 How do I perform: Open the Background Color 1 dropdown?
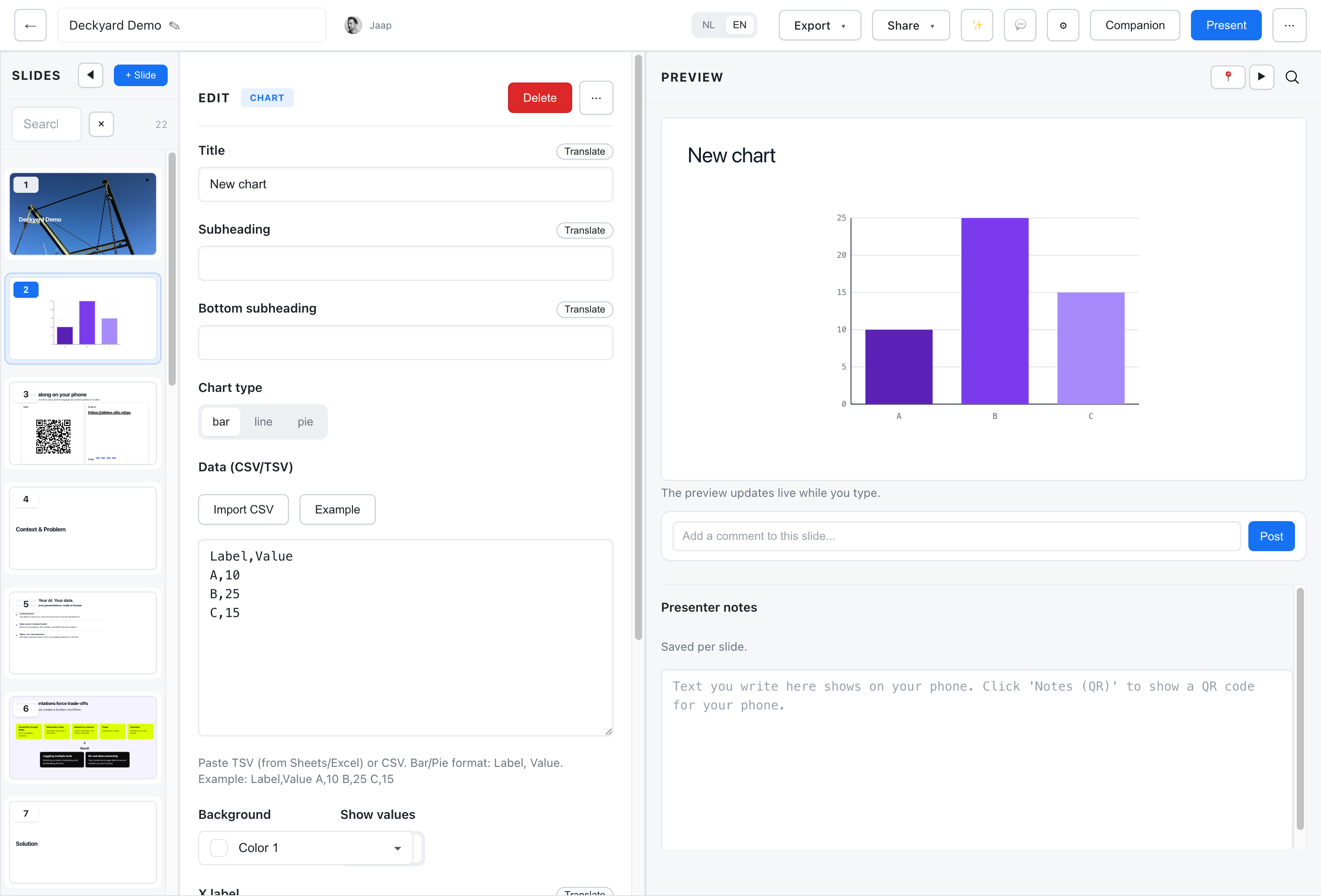pos(305,848)
